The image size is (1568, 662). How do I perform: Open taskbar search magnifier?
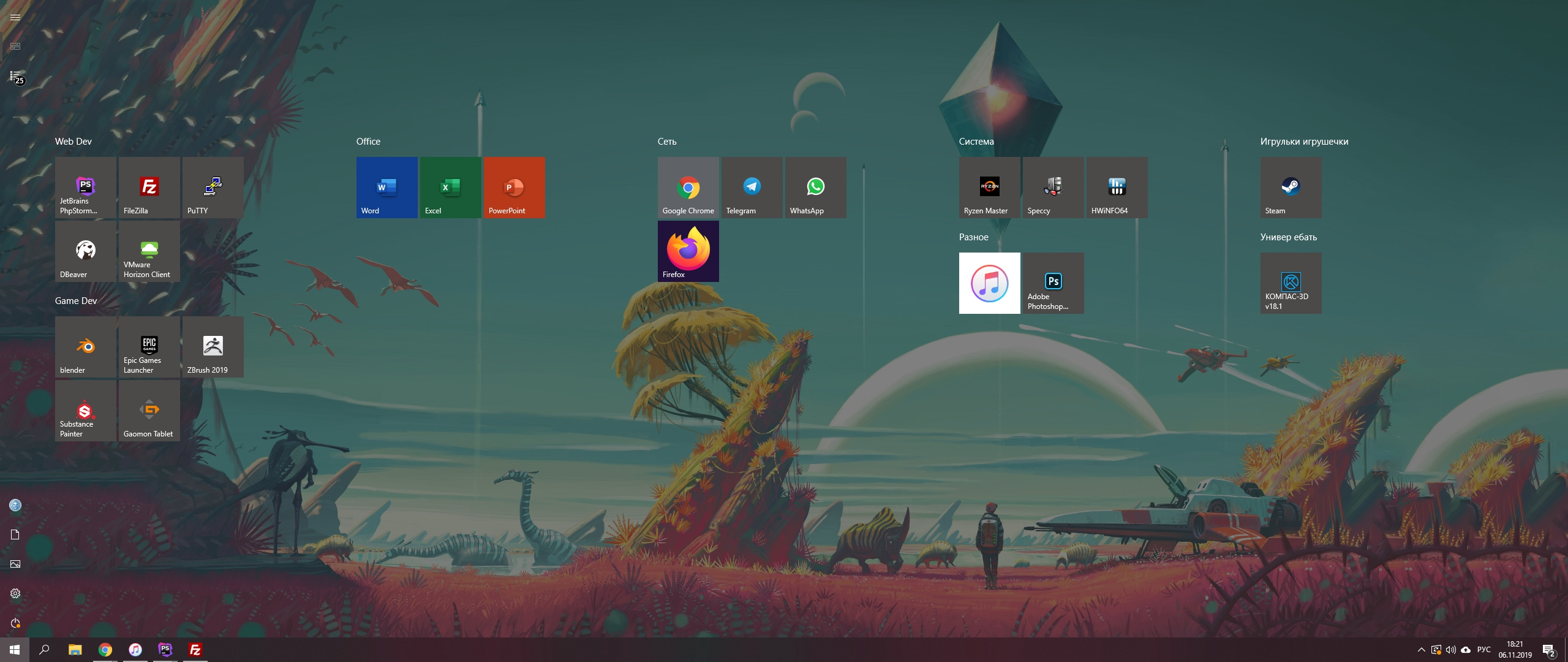[44, 650]
